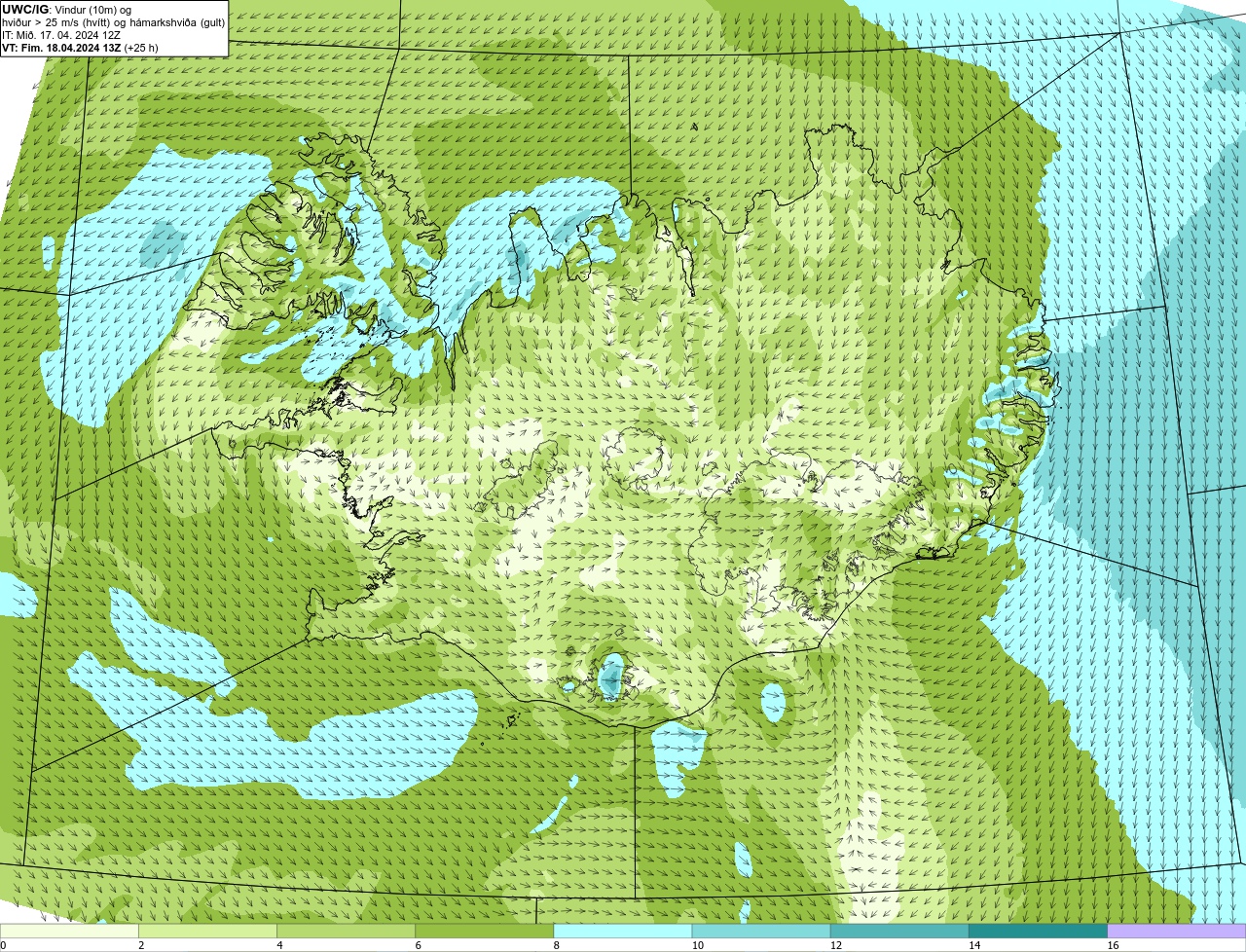Click the purple above-16 legend swatch

[1177, 931]
